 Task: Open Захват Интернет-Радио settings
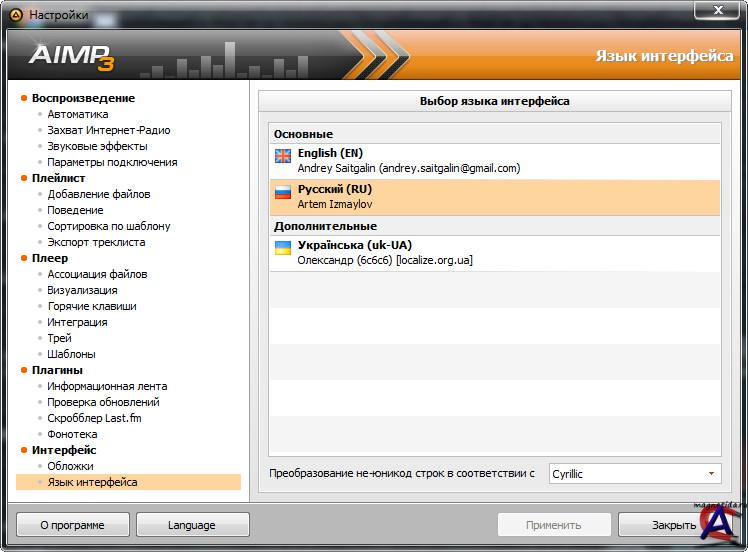point(109,130)
